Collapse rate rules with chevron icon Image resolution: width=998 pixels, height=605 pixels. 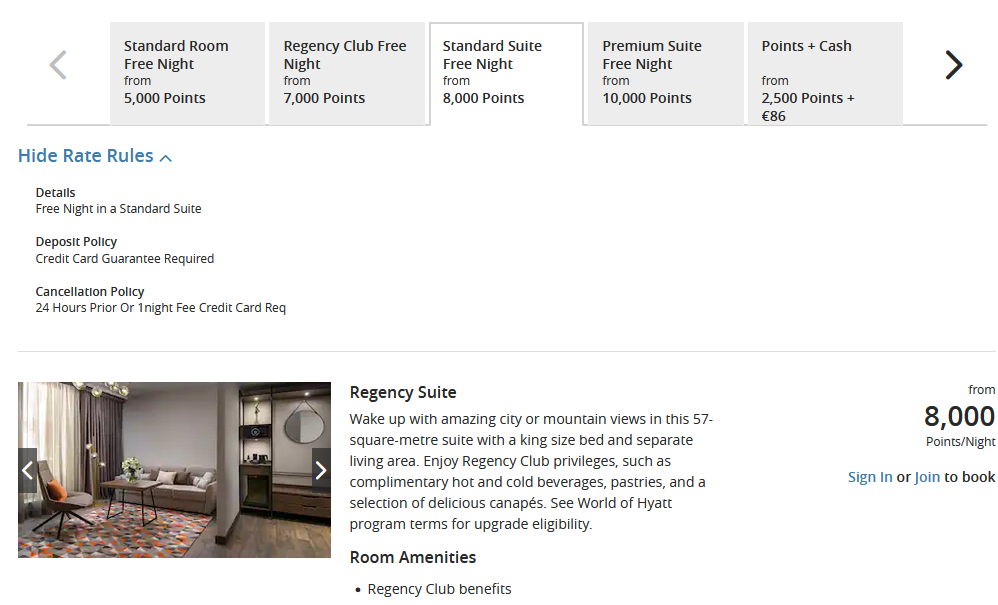[166, 158]
